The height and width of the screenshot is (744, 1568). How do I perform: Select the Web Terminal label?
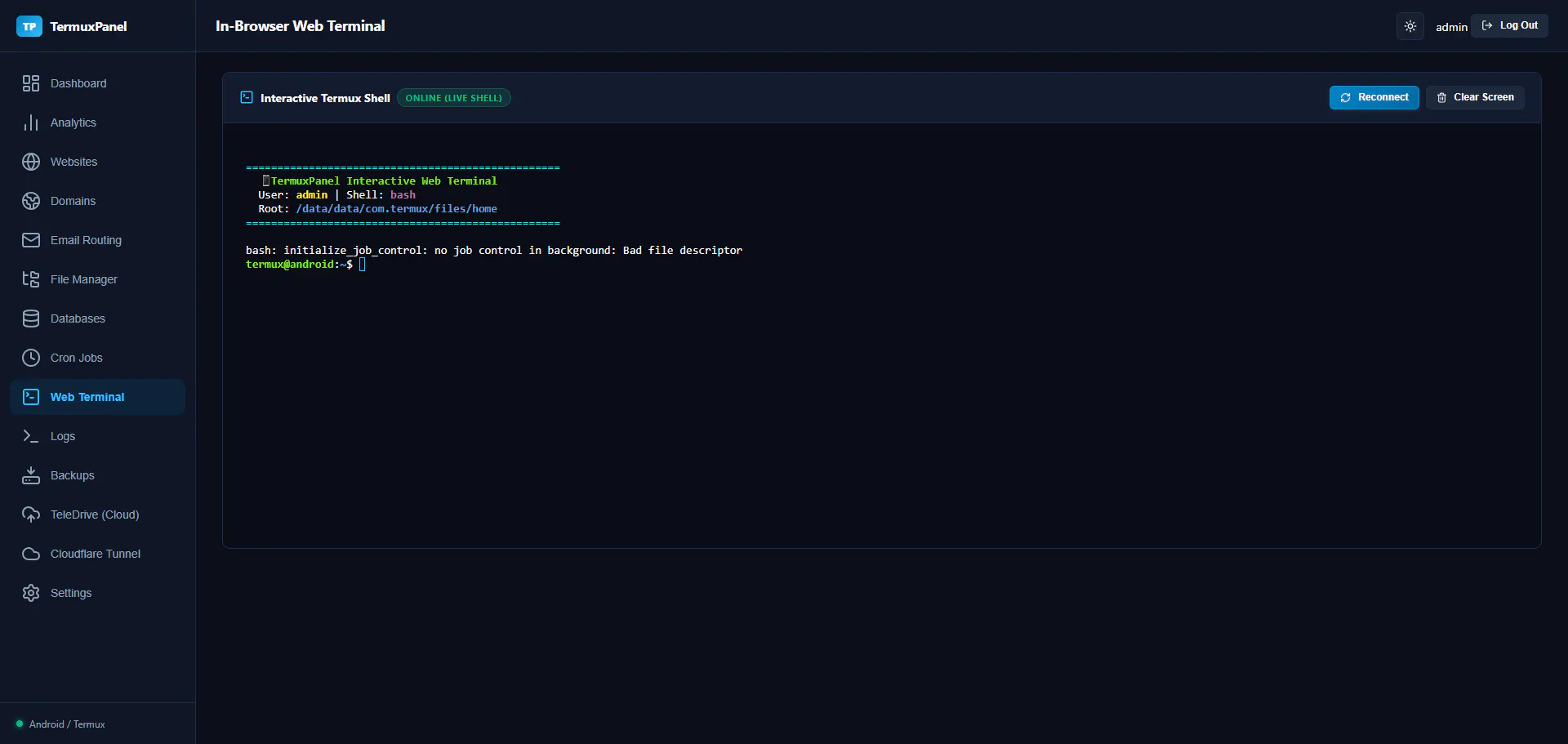coord(87,397)
